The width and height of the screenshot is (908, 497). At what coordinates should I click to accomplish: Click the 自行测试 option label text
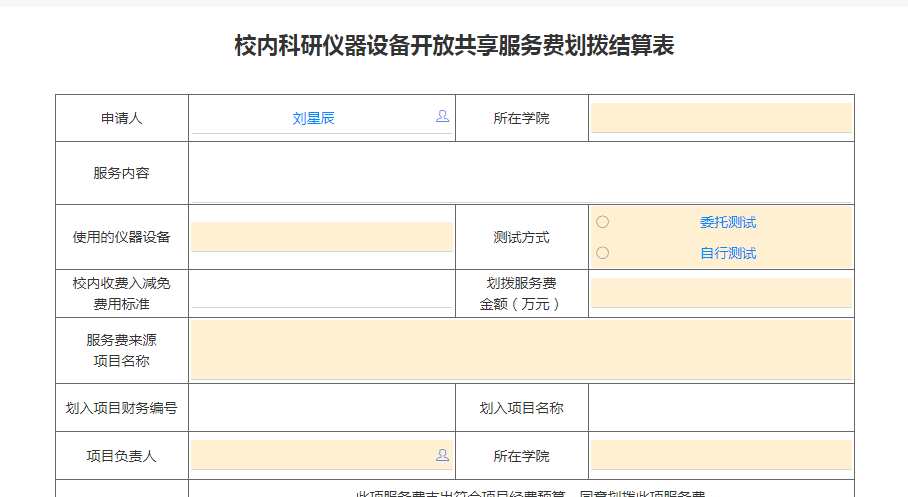(727, 253)
